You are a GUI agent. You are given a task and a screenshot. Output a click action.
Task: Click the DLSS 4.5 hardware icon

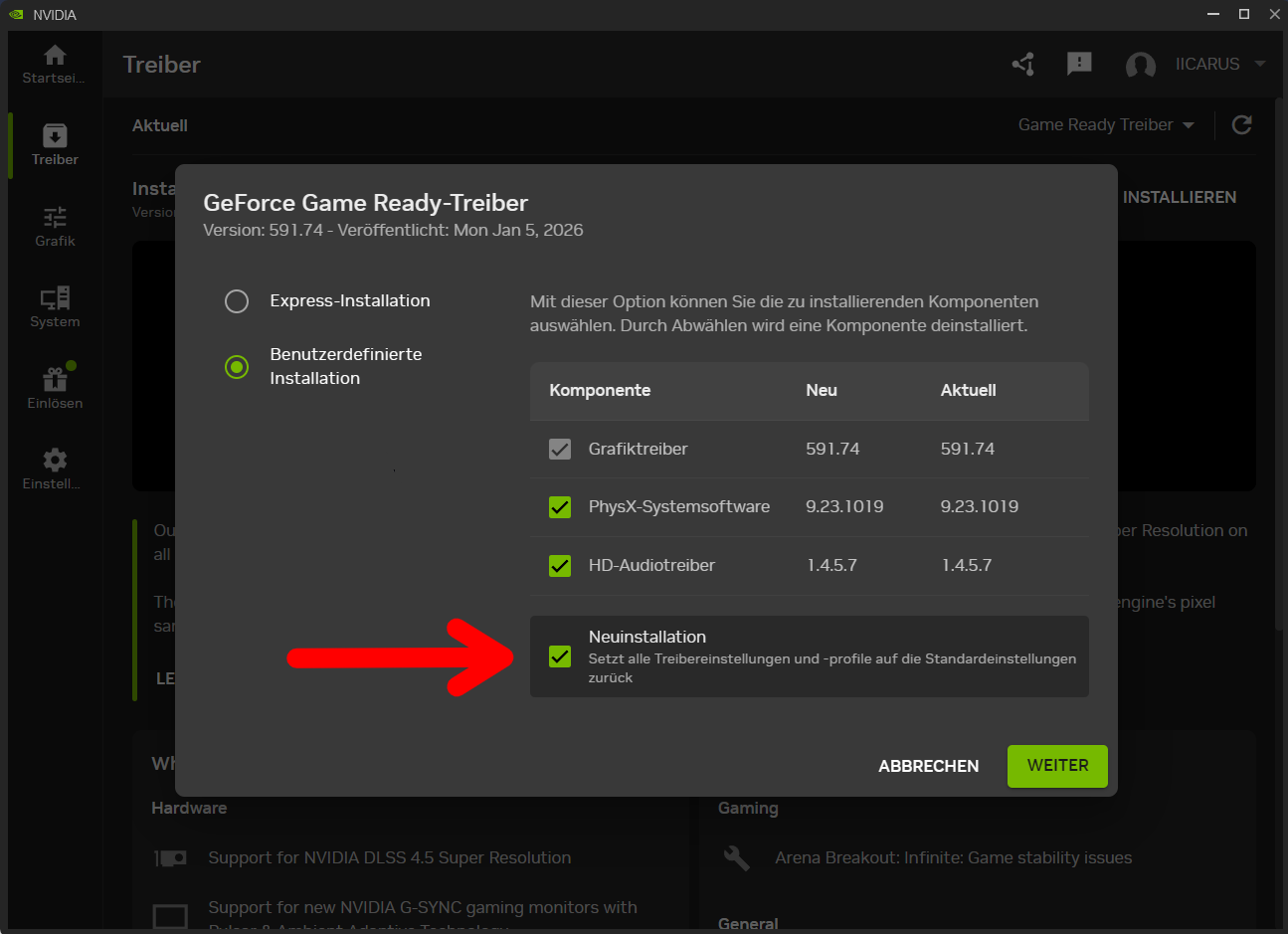pyautogui.click(x=170, y=857)
